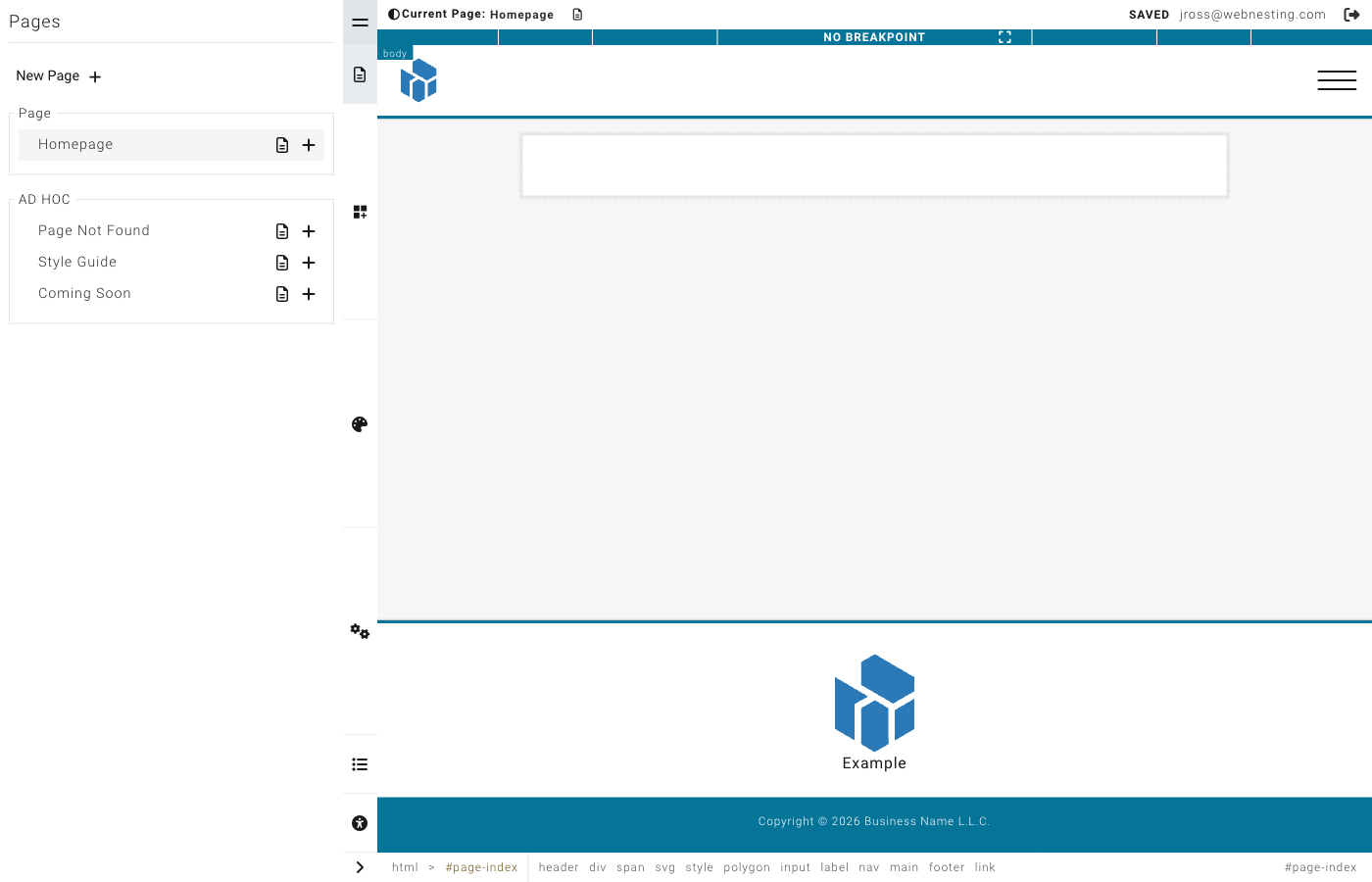
Task: Expand the sidebar using the bottom chevron
Action: 360,867
